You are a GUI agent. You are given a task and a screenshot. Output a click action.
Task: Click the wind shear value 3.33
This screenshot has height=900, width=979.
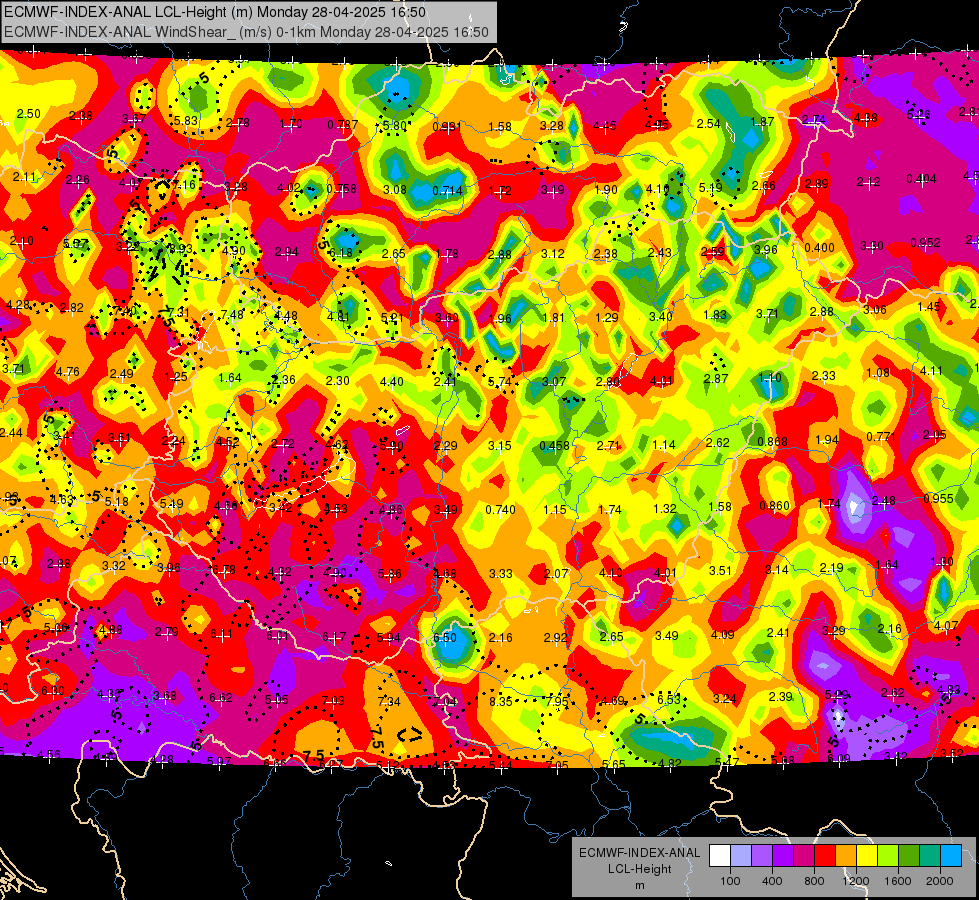[501, 573]
